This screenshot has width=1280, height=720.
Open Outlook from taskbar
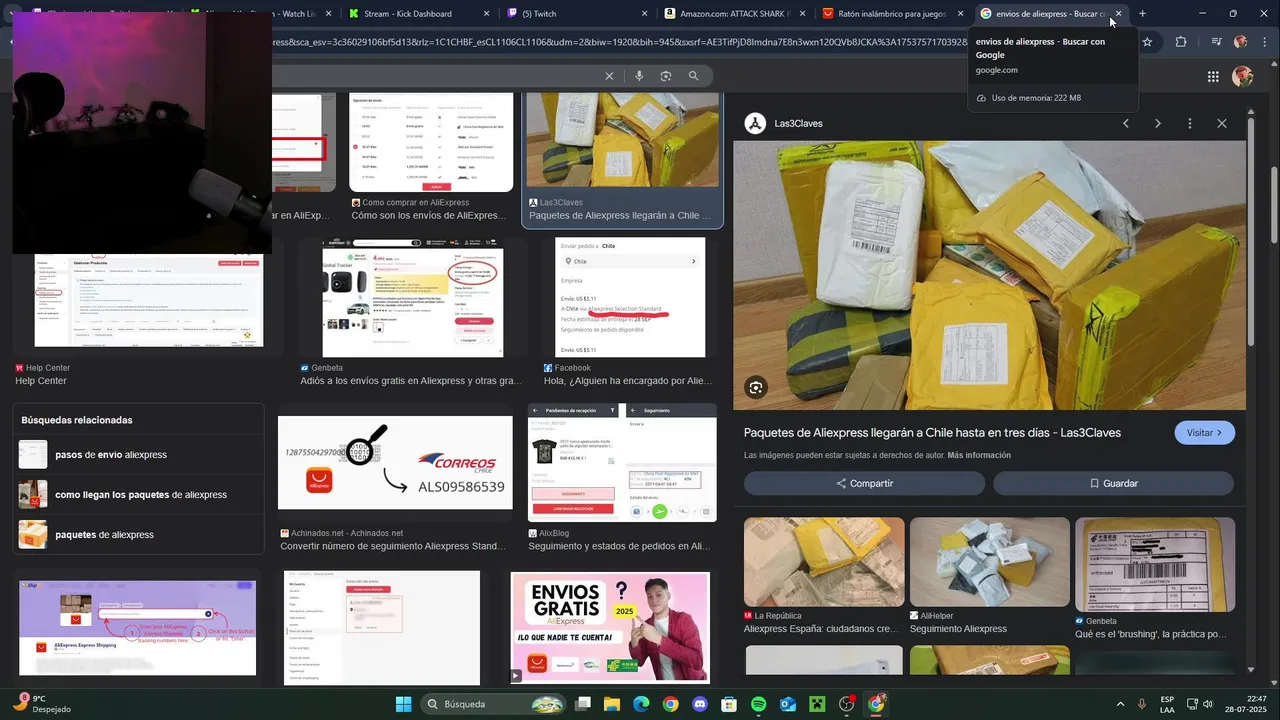[x=788, y=704]
